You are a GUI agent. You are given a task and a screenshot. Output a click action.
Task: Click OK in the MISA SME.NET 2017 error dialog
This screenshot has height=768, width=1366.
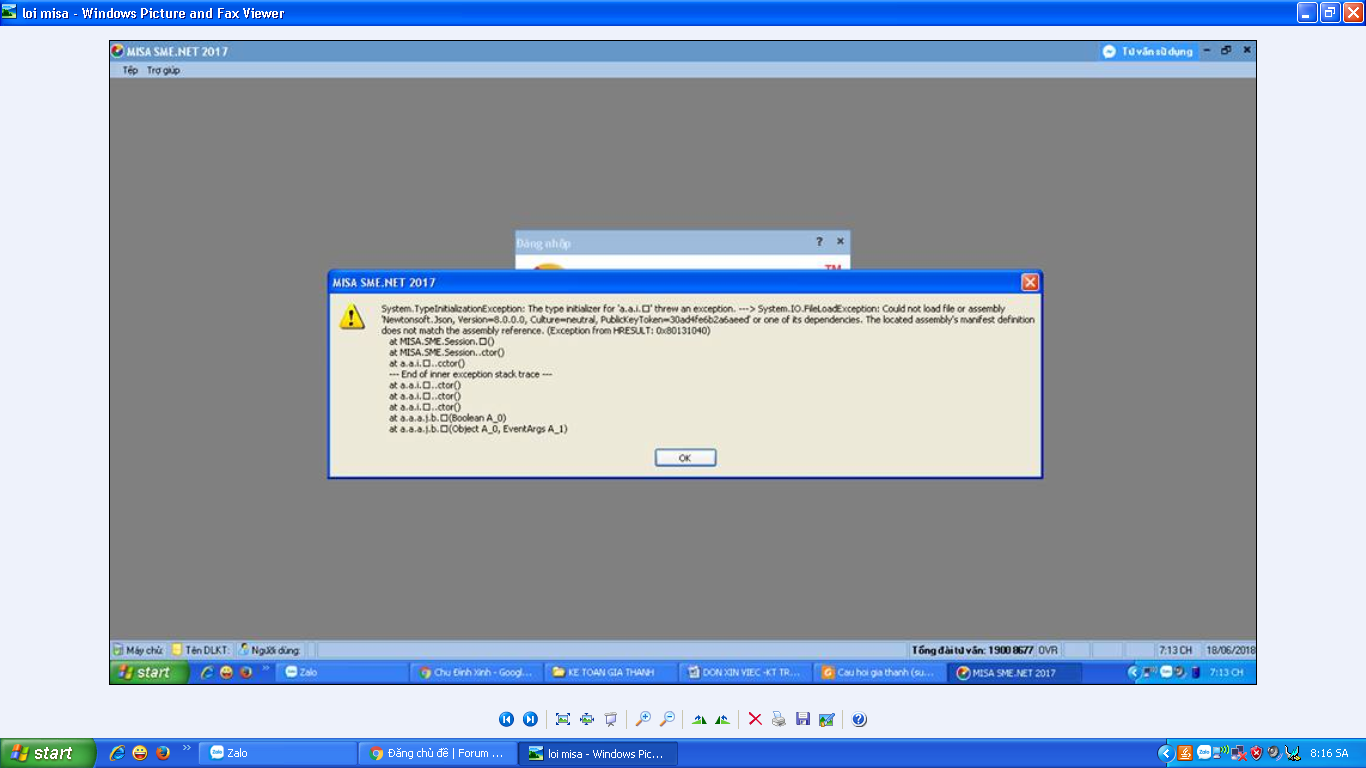(685, 457)
